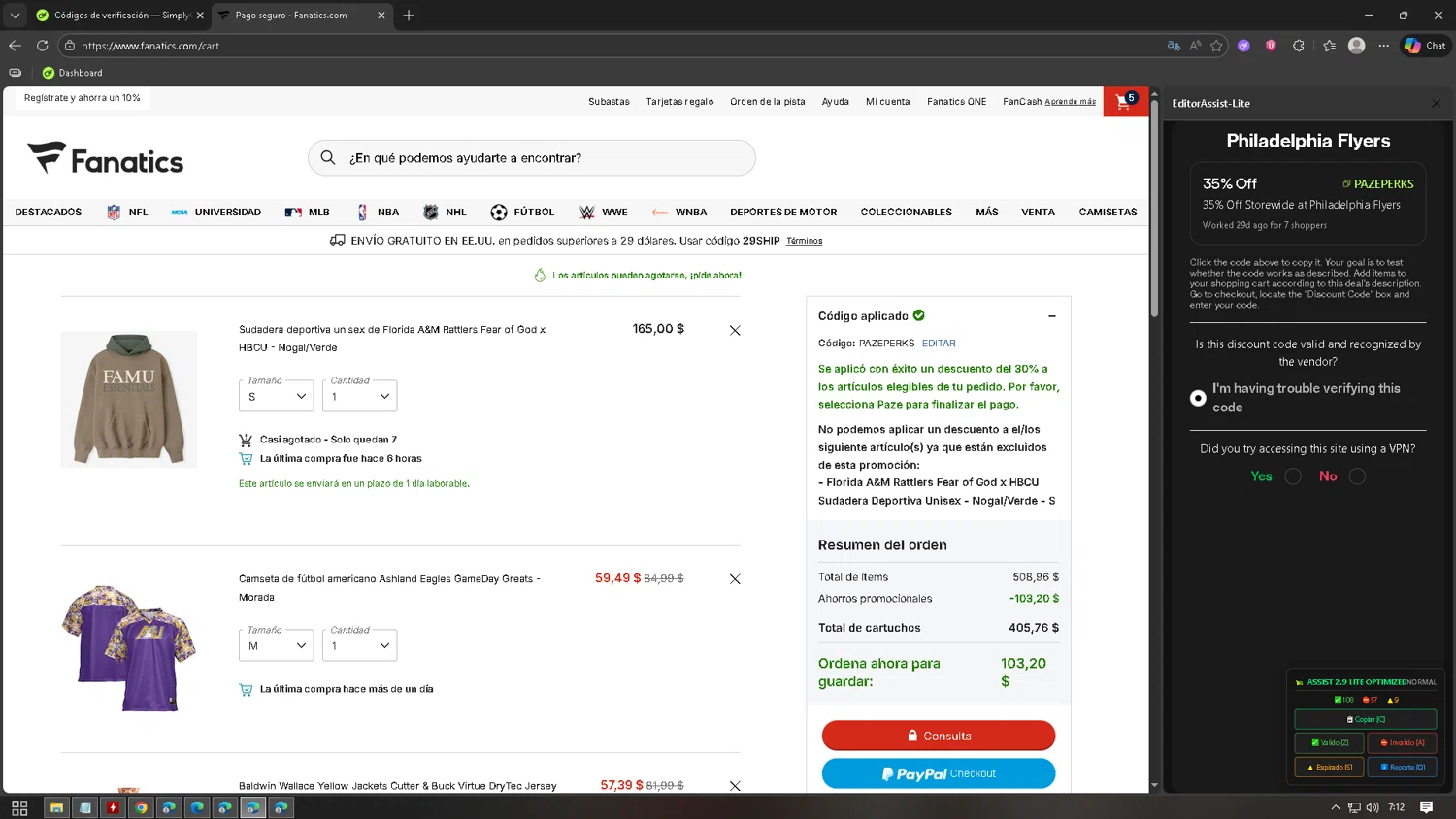Image resolution: width=1456 pixels, height=819 pixels.
Task: Select No for VPN question
Action: [x=1357, y=476]
